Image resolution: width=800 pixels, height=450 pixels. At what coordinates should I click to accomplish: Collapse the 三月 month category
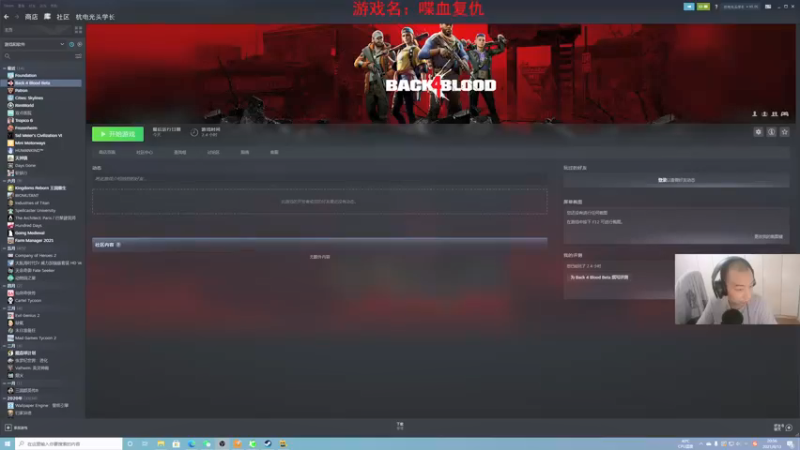tap(5, 308)
